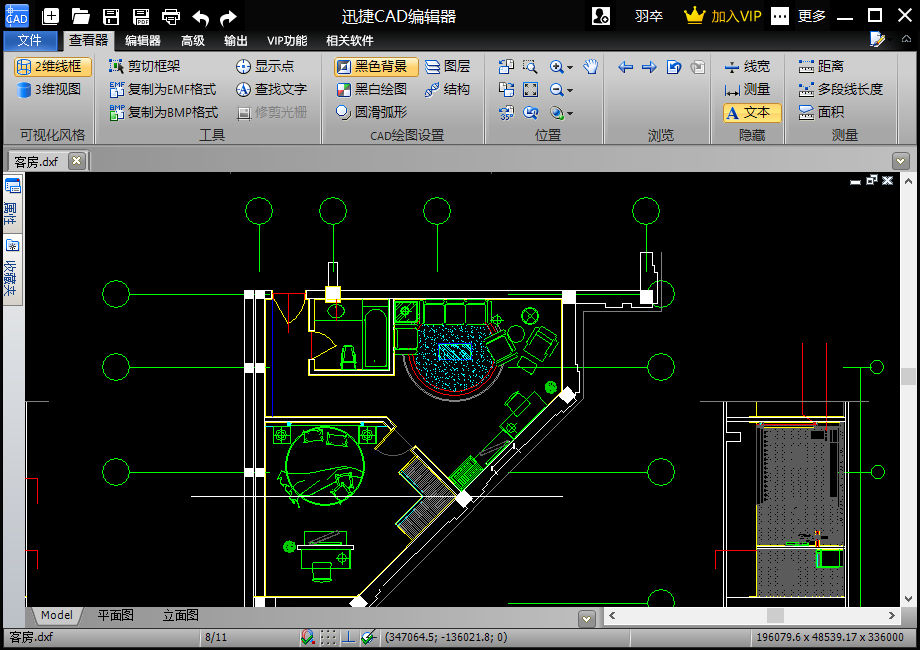Click the blue file return icon in 浏览

pyautogui.click(x=674, y=67)
